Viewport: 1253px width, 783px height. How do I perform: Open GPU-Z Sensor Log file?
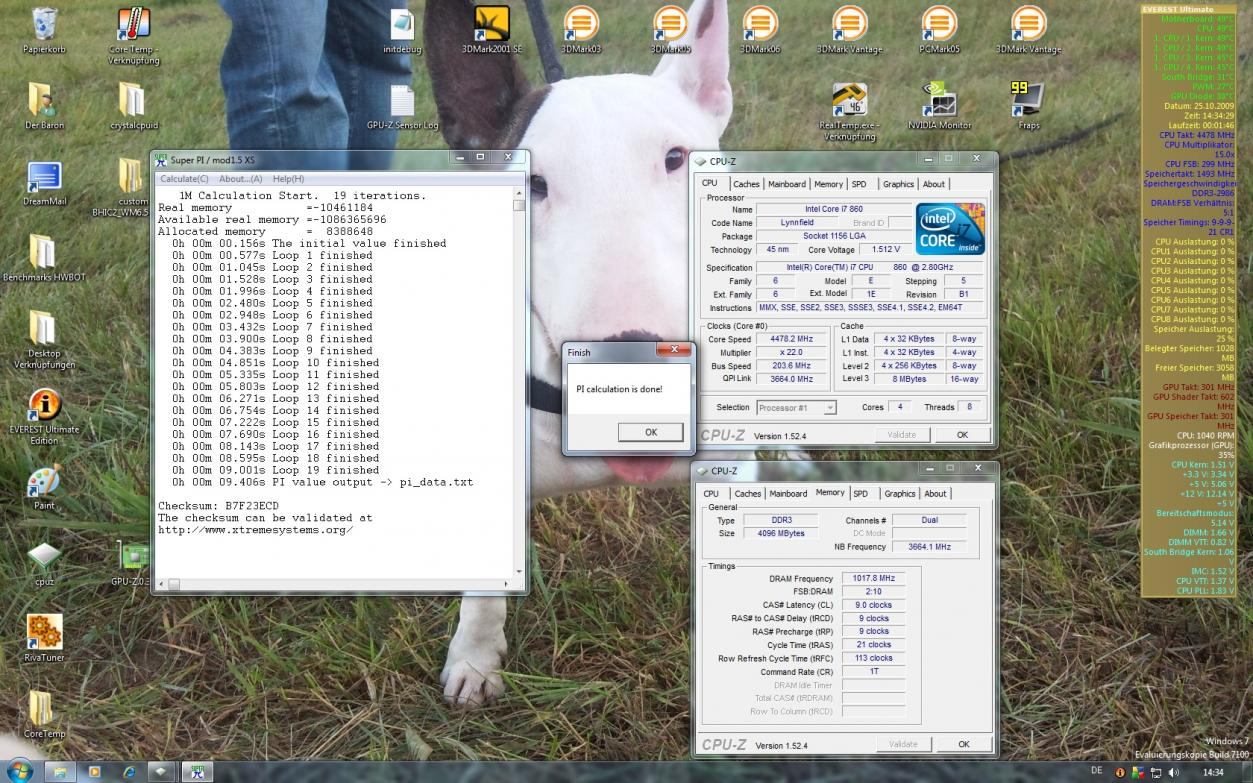pos(402,100)
